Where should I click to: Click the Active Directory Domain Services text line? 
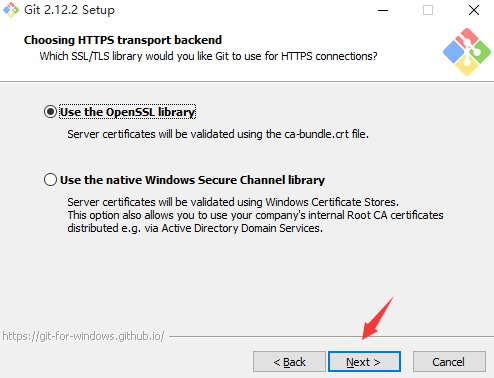(195, 228)
